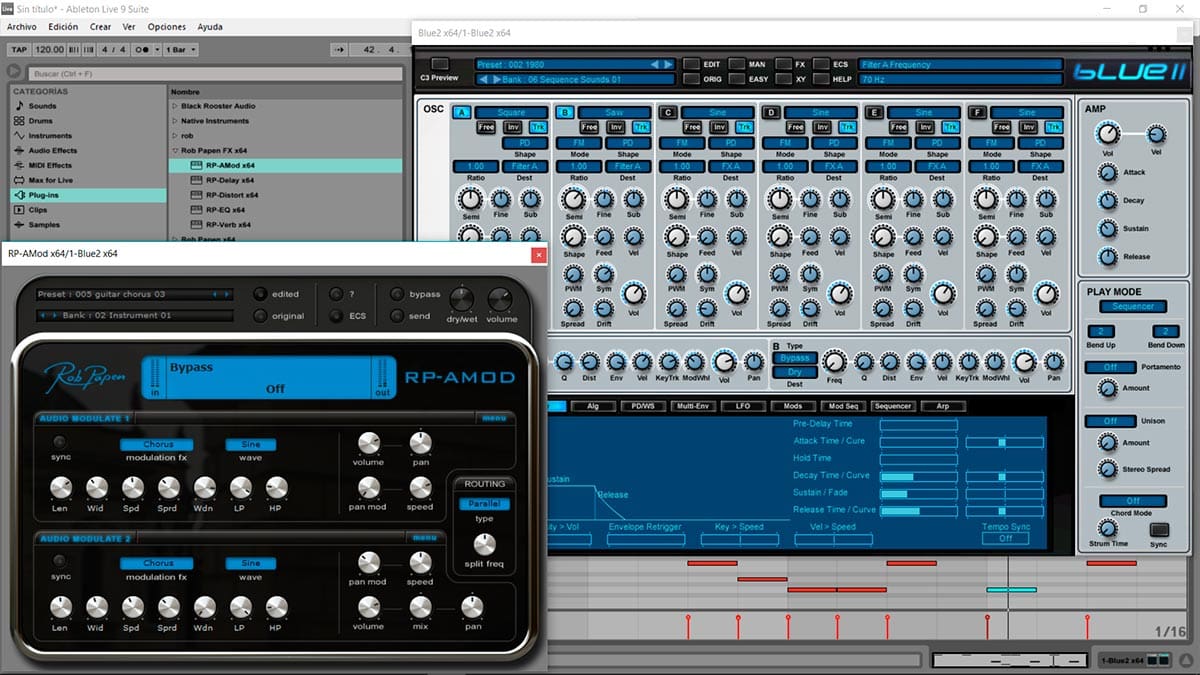This screenshot has width=1200, height=675.
Task: Switch to the Arp tab in Blue2
Action: tap(942, 407)
